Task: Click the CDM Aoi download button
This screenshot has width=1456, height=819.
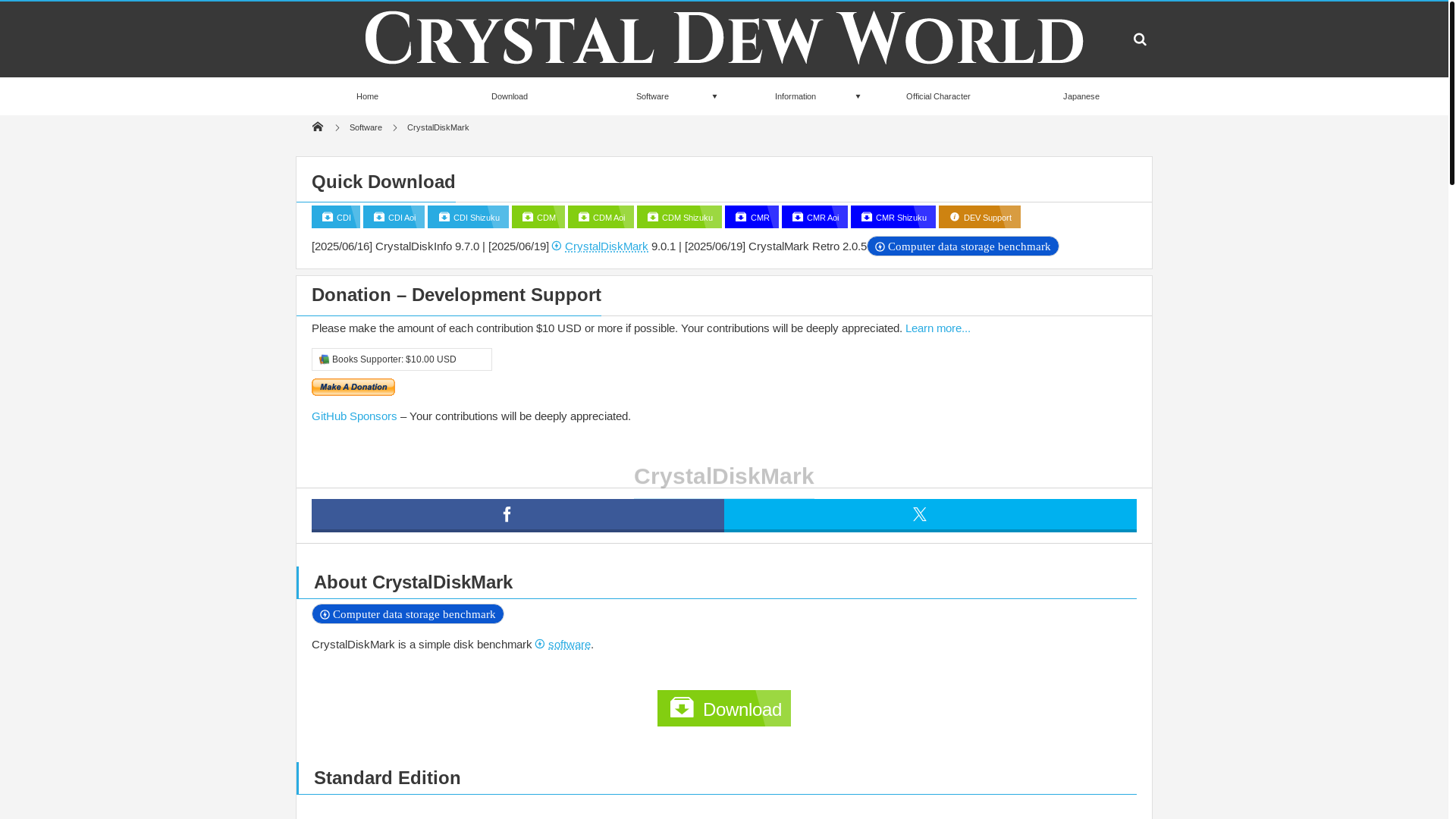Action: (x=601, y=217)
